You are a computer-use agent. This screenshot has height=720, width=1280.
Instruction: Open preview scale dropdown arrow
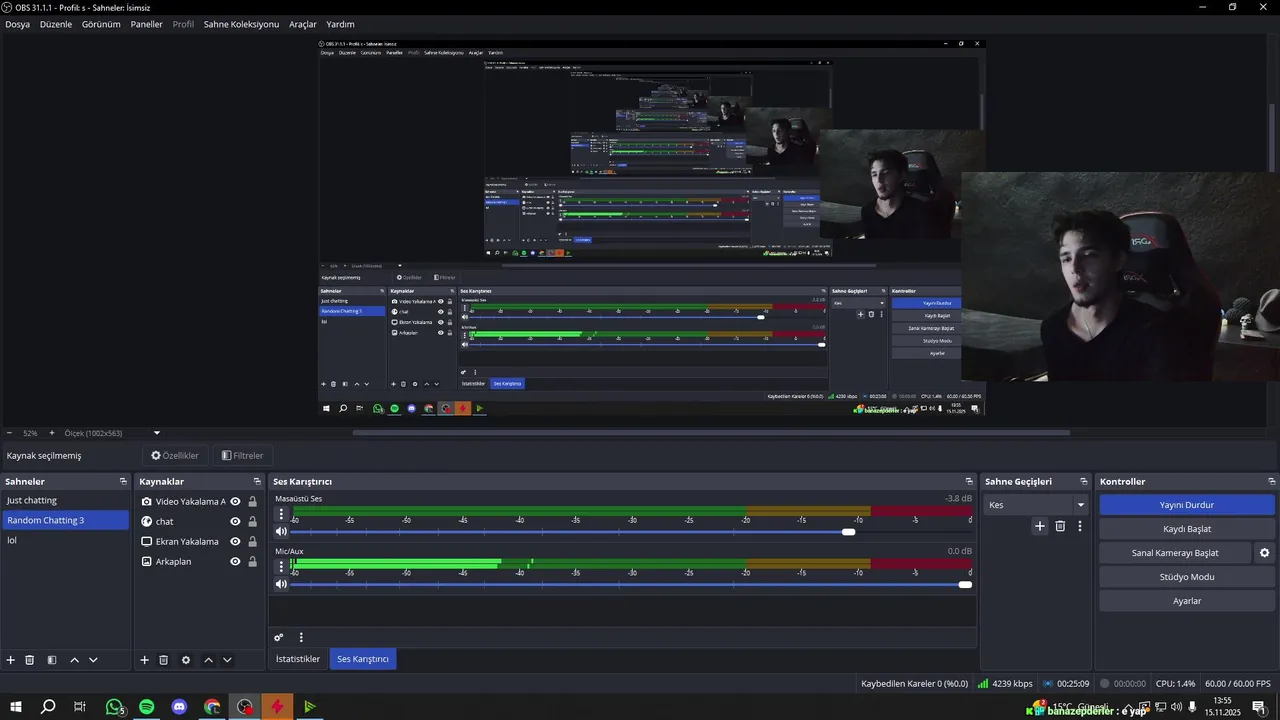click(157, 433)
